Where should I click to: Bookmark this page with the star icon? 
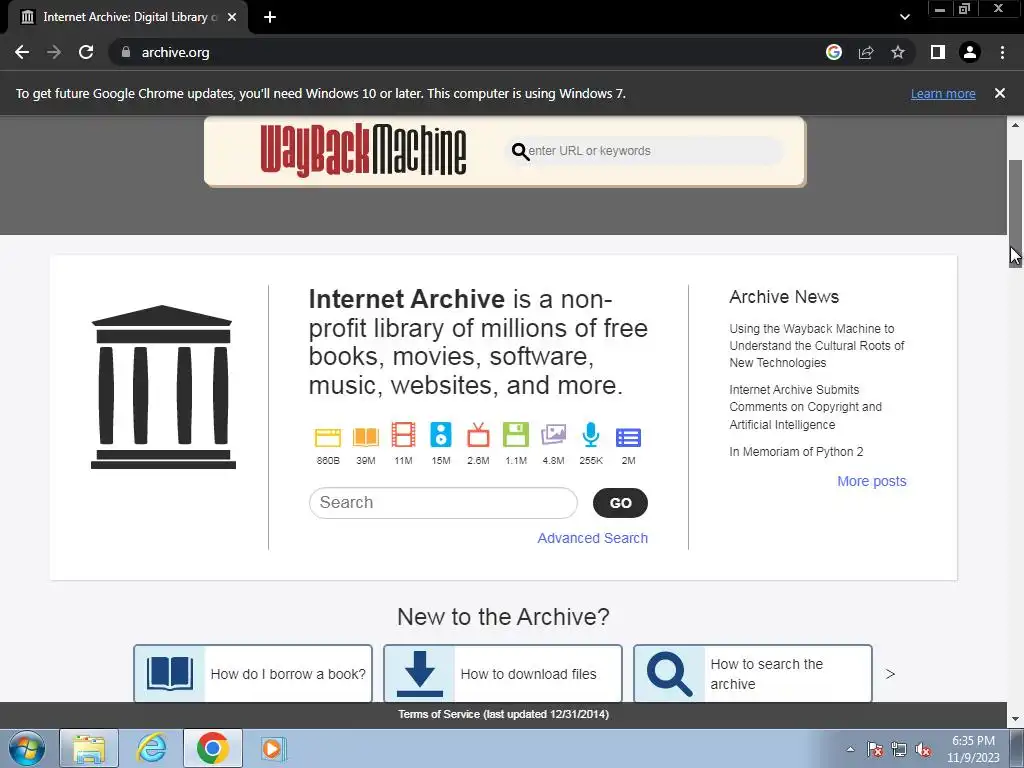tap(898, 52)
